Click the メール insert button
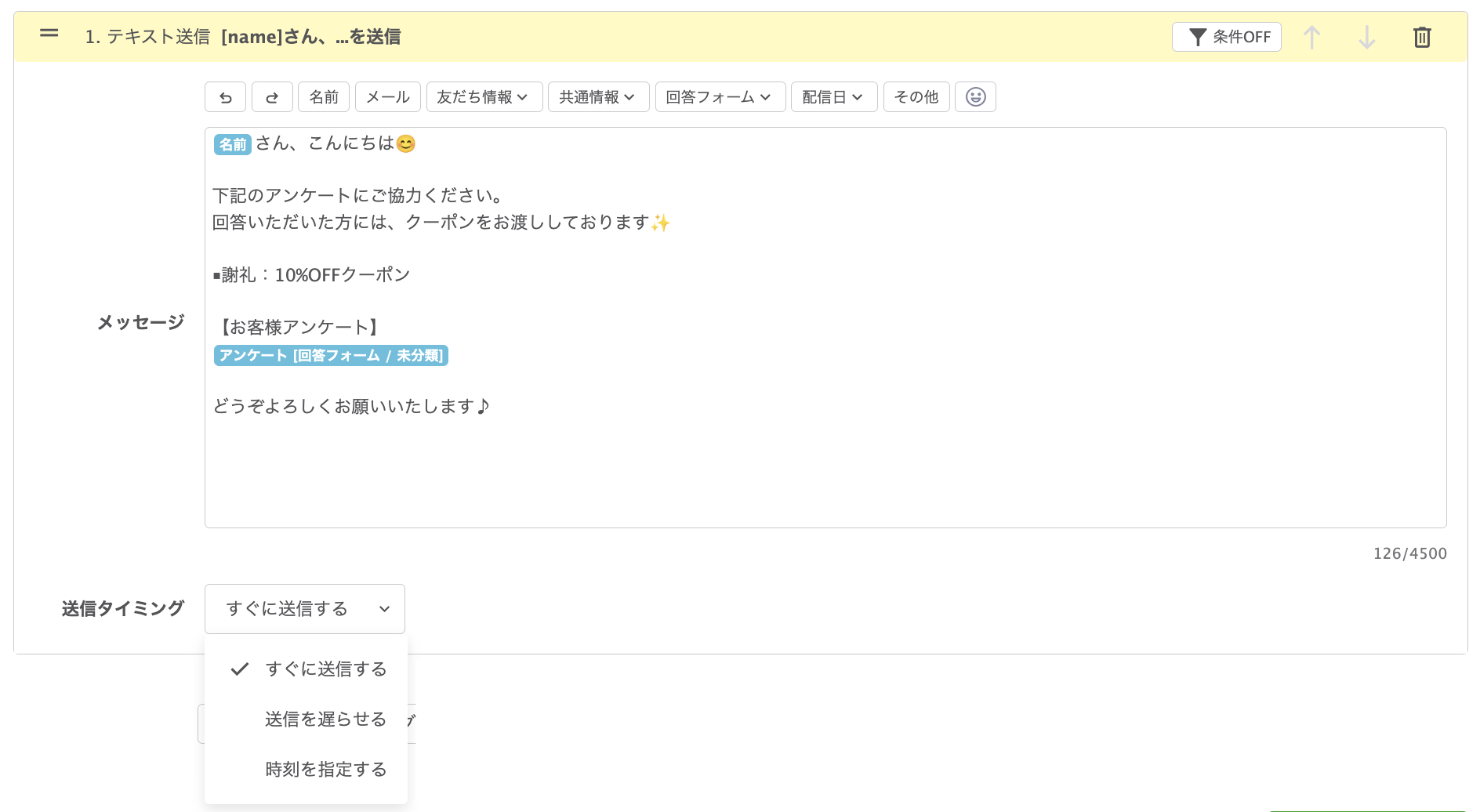This screenshot has width=1480, height=812. (387, 96)
